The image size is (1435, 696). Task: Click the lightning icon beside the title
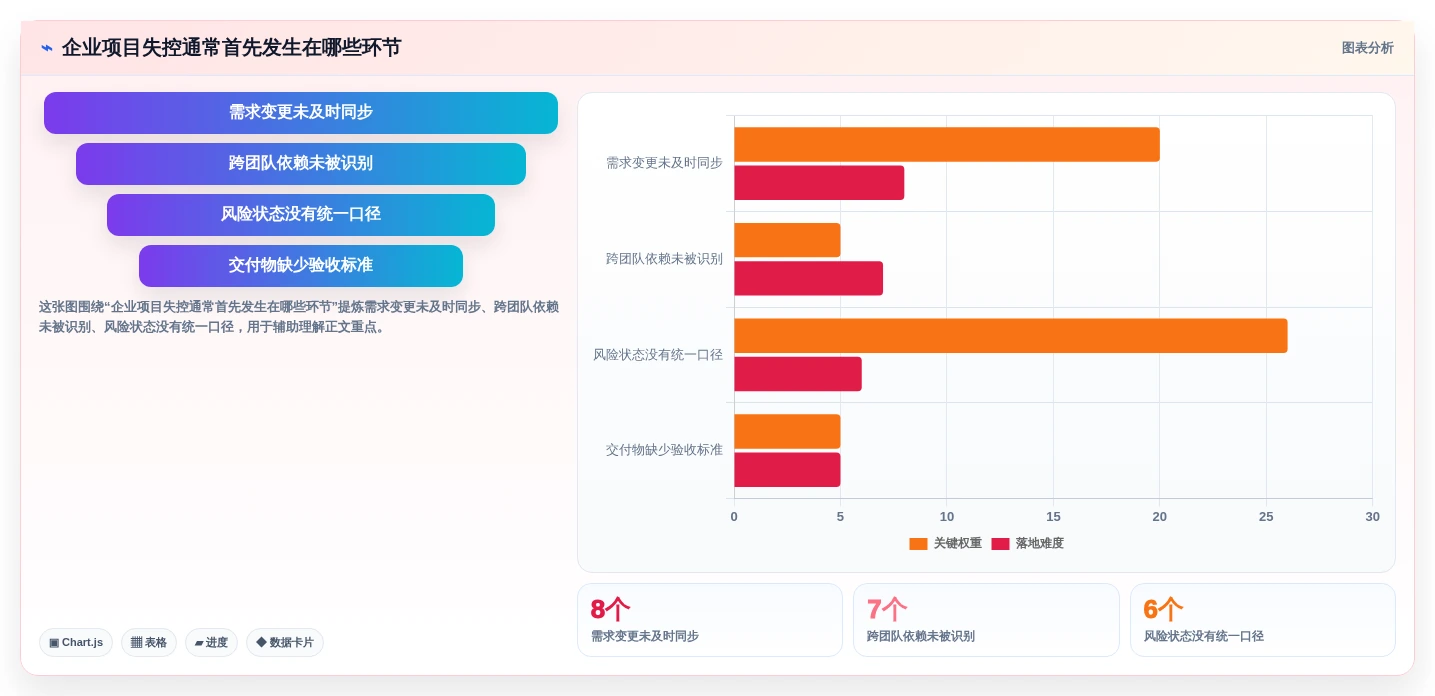pyautogui.click(x=47, y=48)
